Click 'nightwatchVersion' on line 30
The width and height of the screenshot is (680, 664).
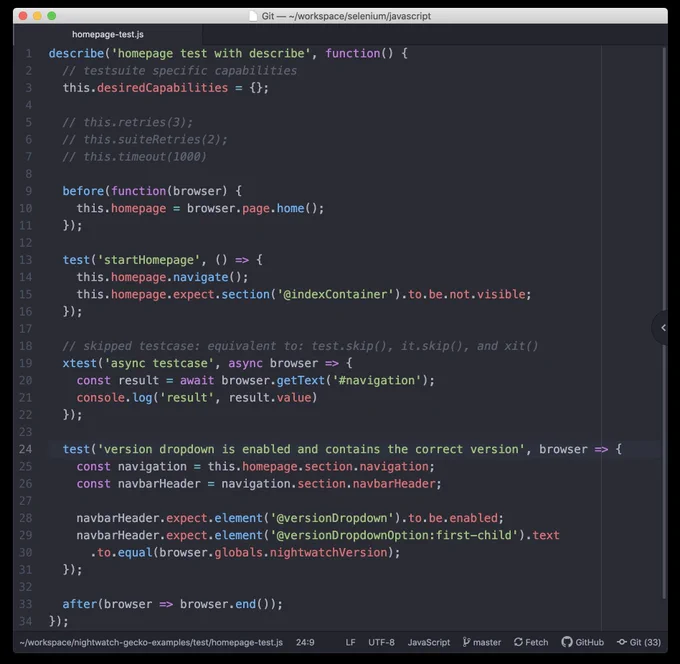(328, 553)
